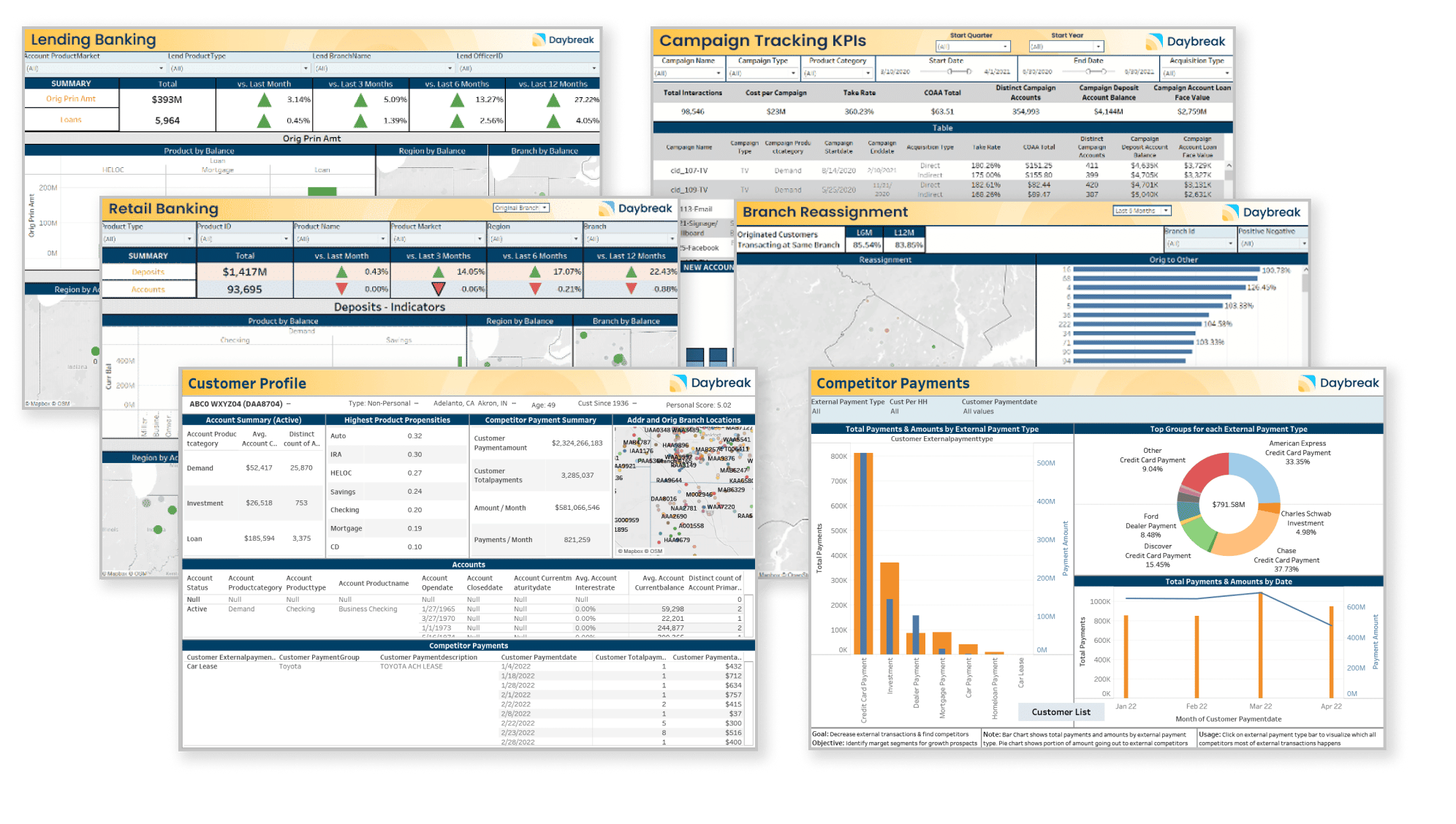1456x824 pixels.
Task: Click the 126.45% bar label in Orig to Other
Action: pyautogui.click(x=1262, y=287)
